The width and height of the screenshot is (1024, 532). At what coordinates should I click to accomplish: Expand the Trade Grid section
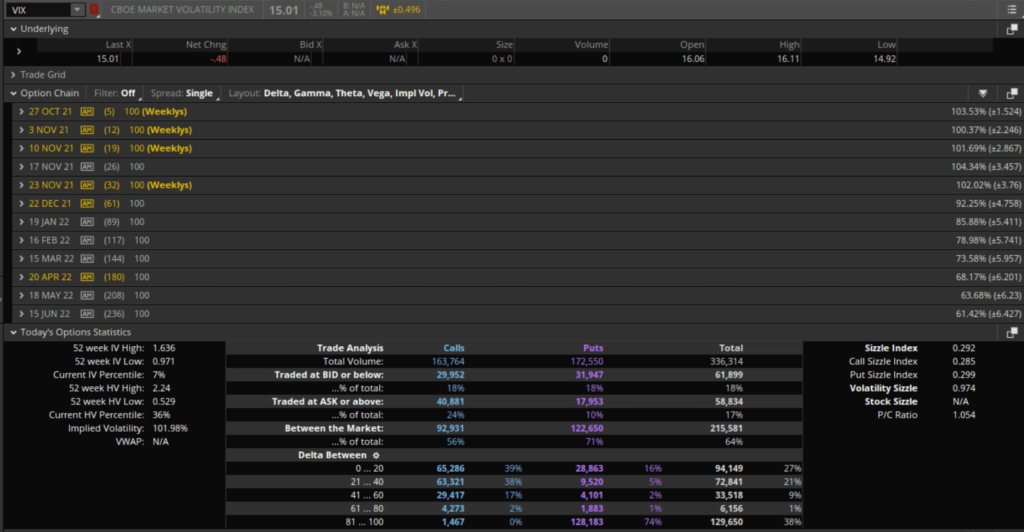click(13, 75)
